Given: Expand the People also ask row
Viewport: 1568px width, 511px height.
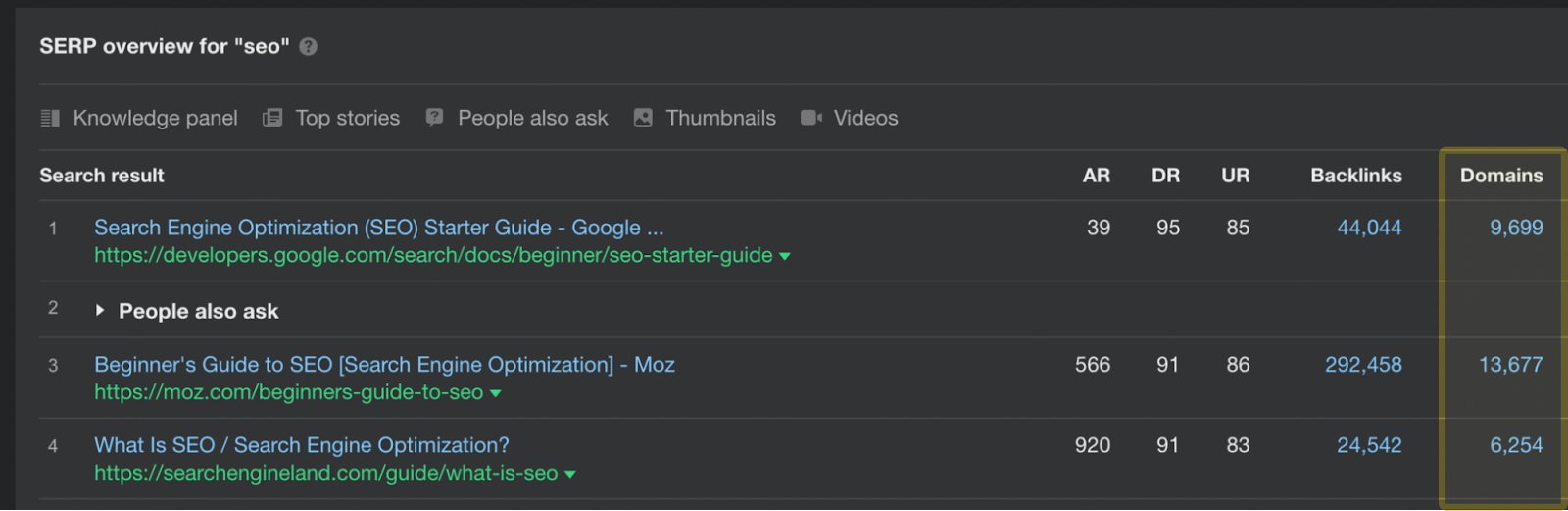Looking at the screenshot, I should click(100, 311).
